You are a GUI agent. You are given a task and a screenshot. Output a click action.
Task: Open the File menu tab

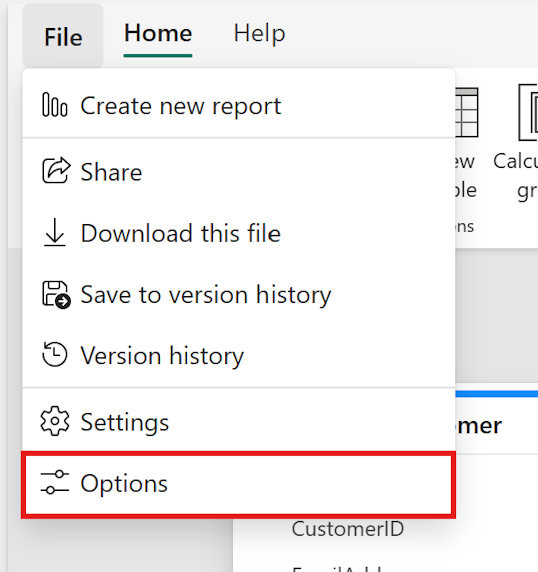[x=63, y=36]
